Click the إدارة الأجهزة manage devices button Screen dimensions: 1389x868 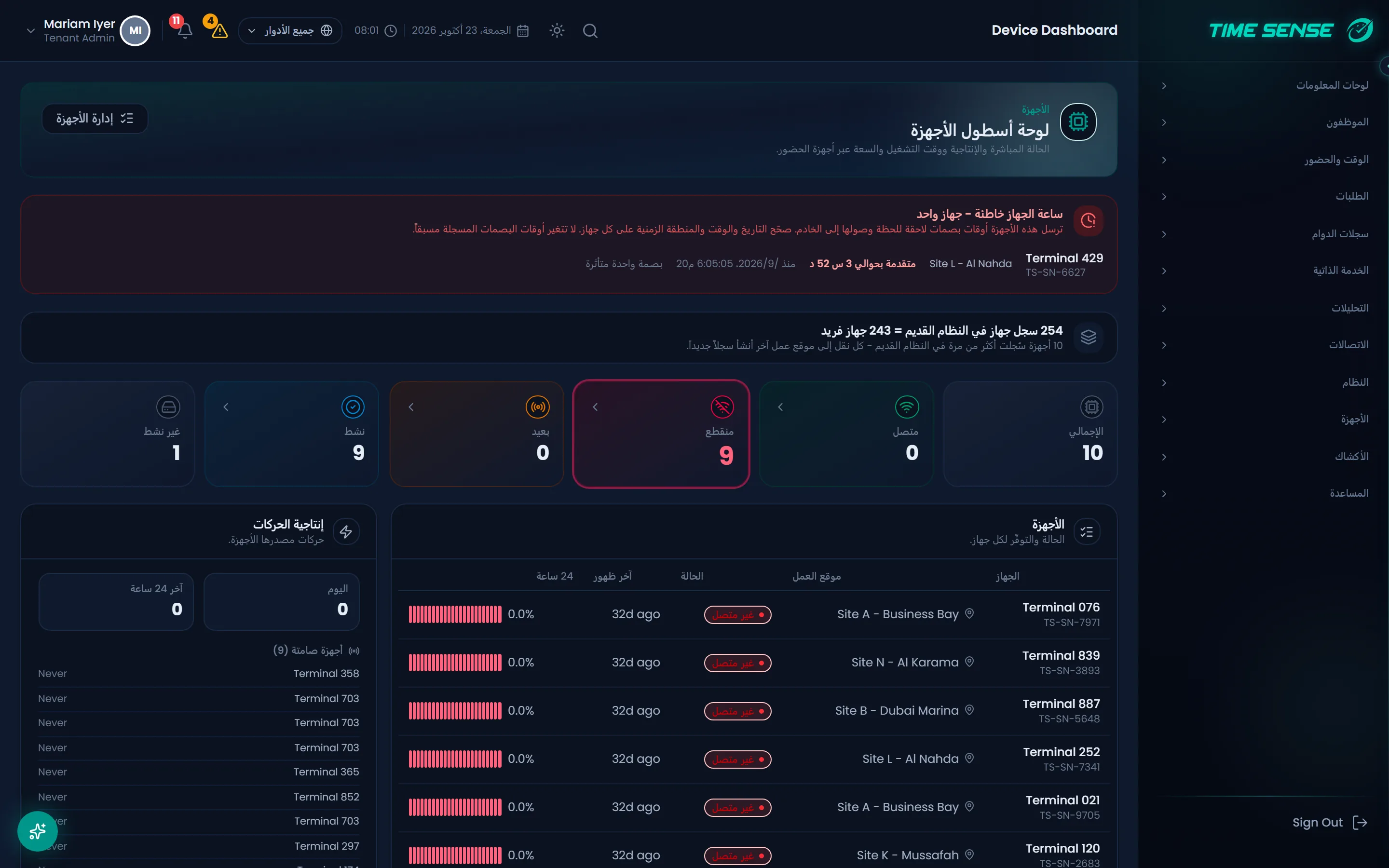(x=95, y=119)
